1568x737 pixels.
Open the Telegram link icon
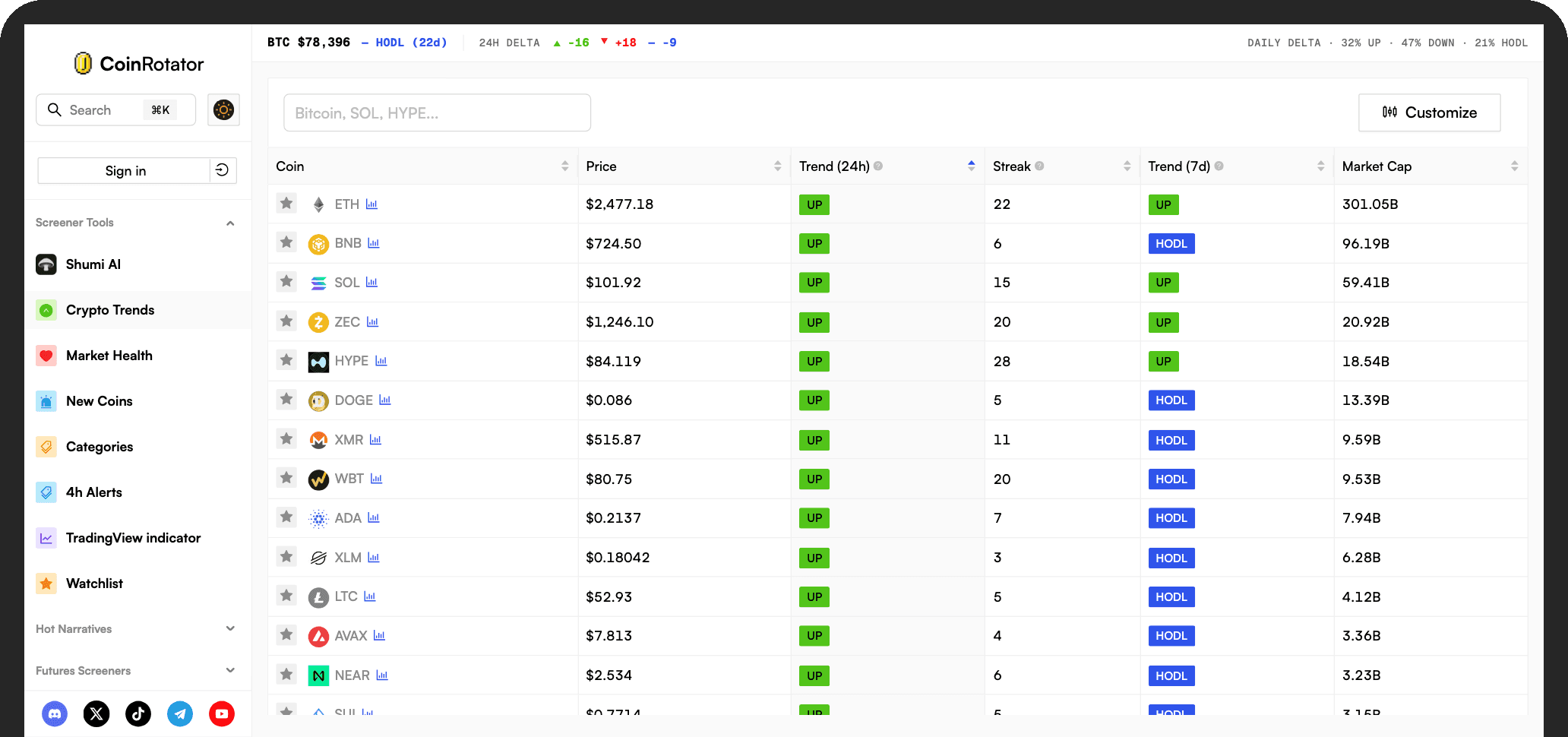click(x=180, y=713)
